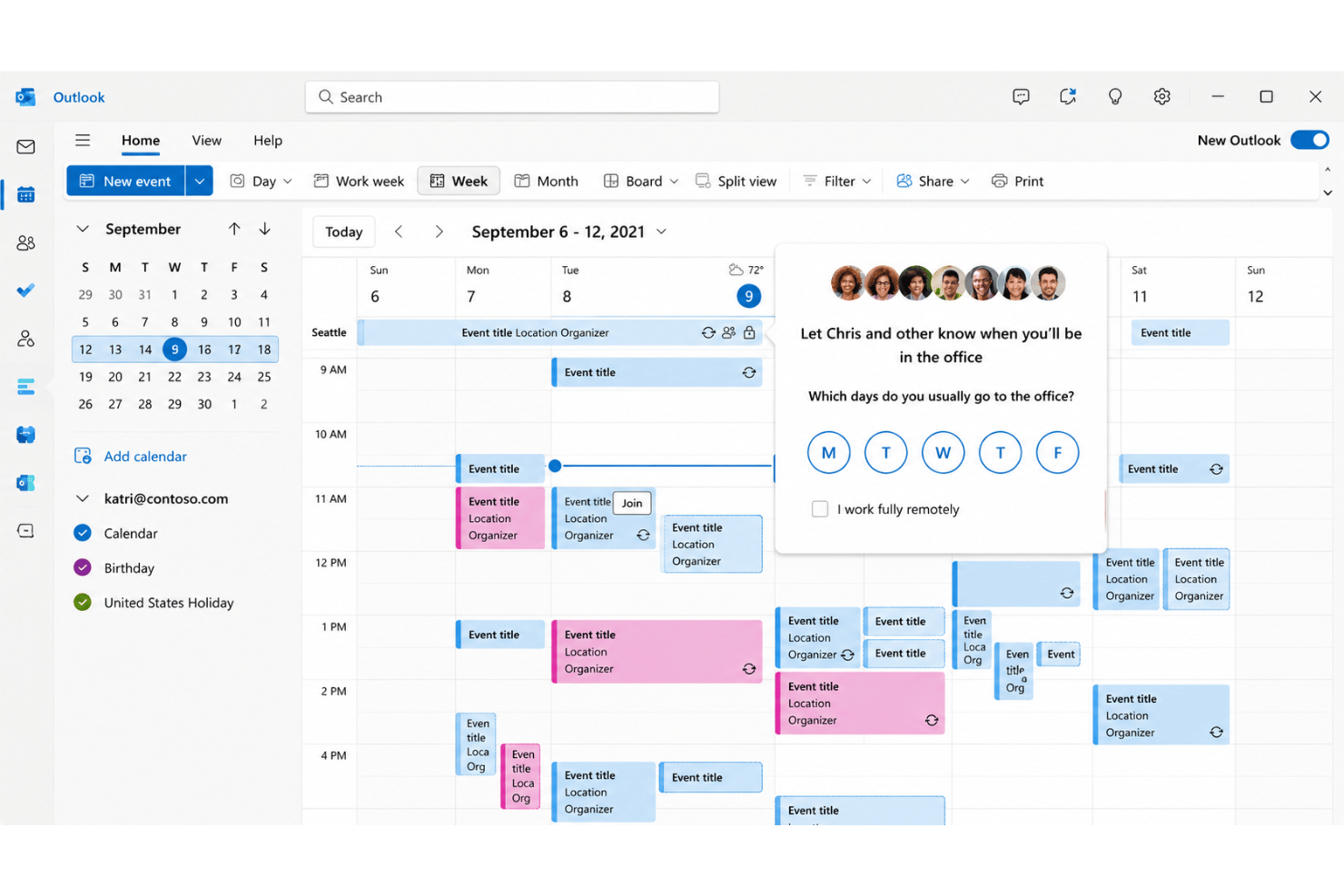Open the People icon in left sidebar

[x=25, y=242]
